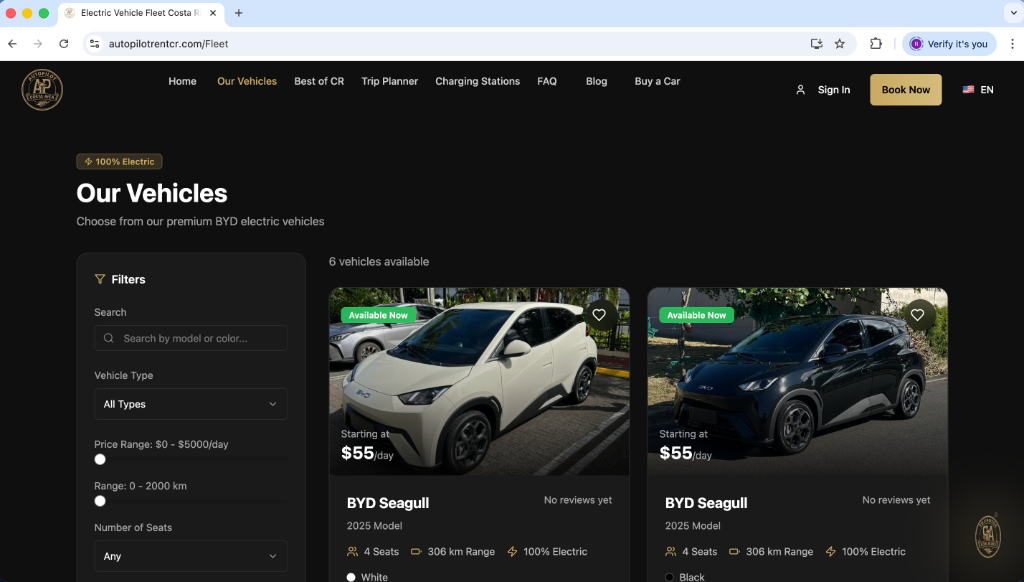Click the Black color dot
Viewport: 1024px width, 582px height.
point(669,577)
